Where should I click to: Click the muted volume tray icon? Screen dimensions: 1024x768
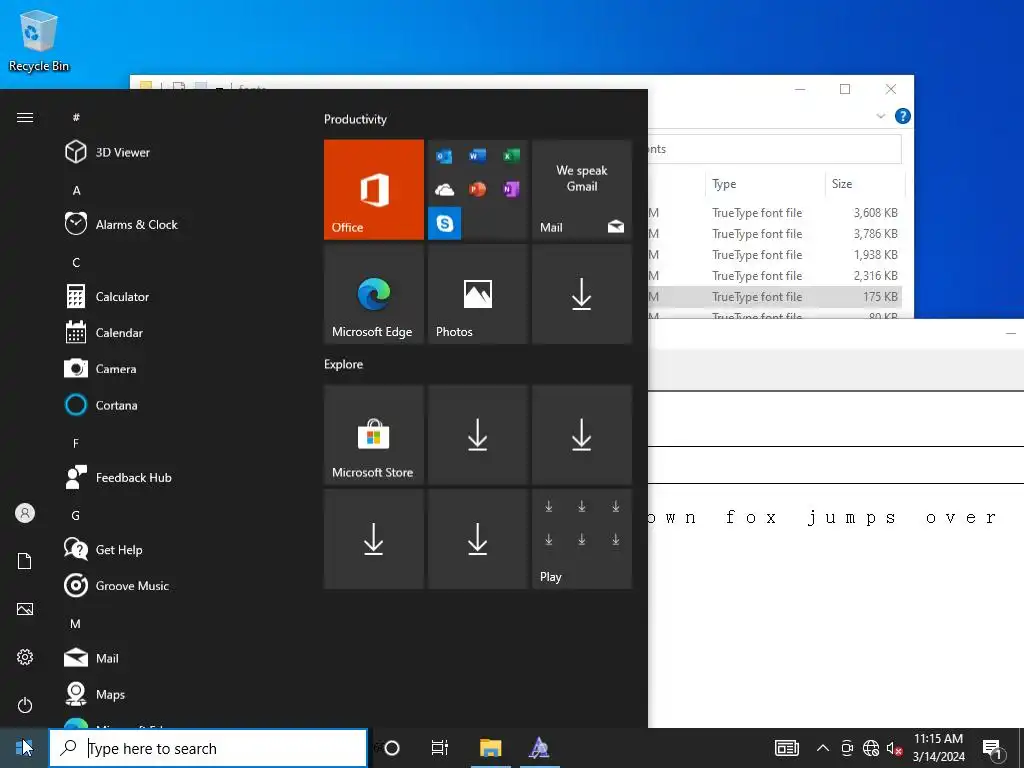click(x=894, y=748)
